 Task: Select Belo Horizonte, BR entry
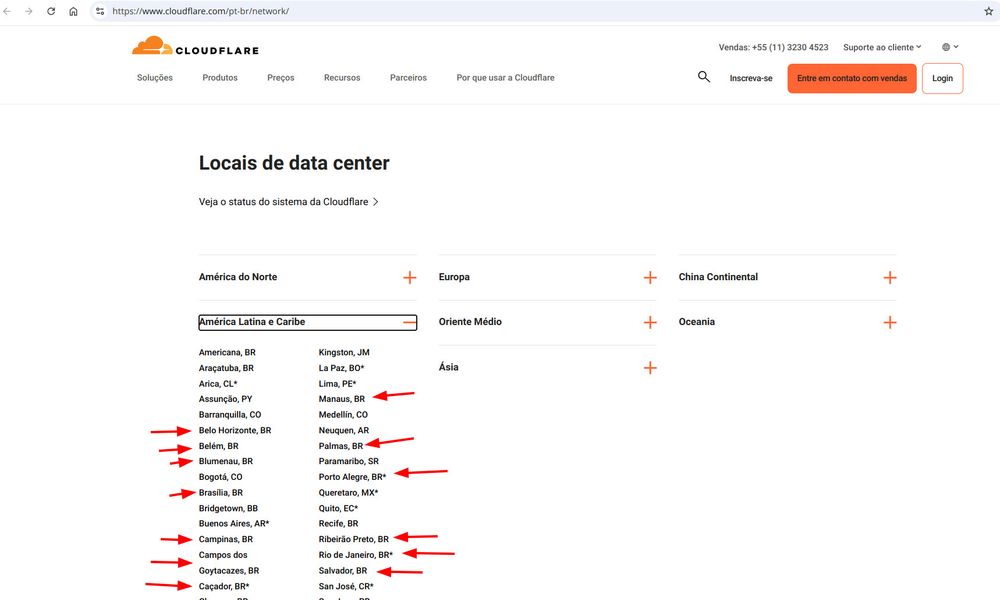(x=235, y=430)
